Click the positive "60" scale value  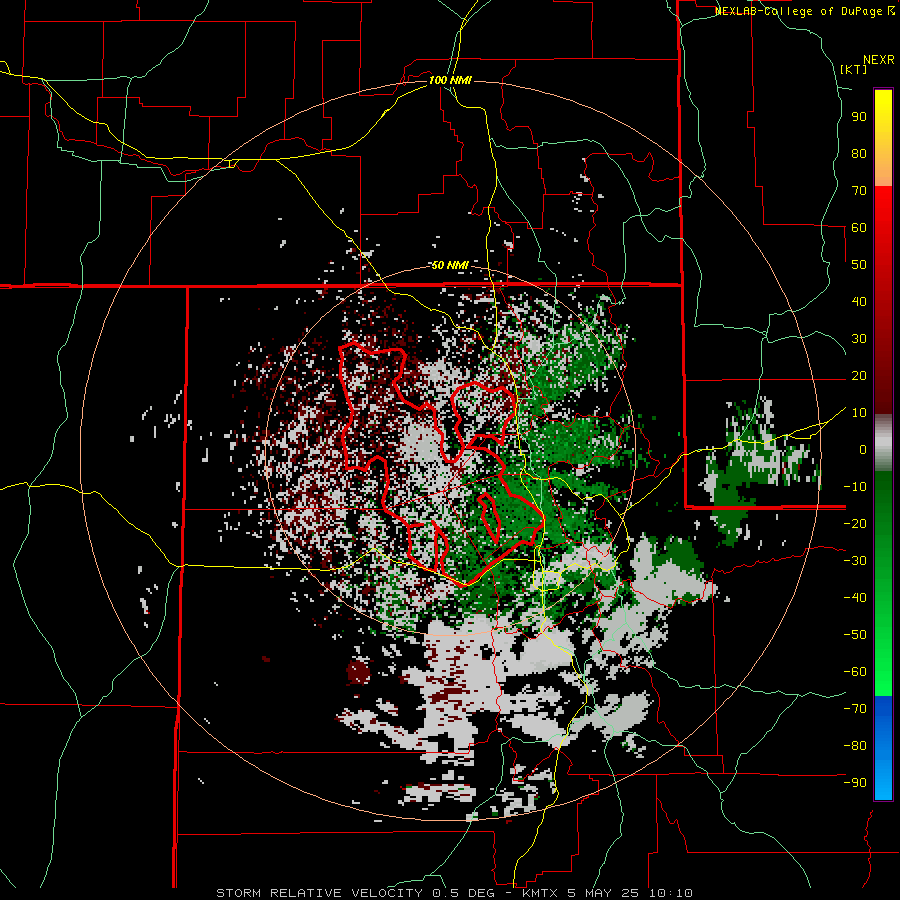[859, 227]
